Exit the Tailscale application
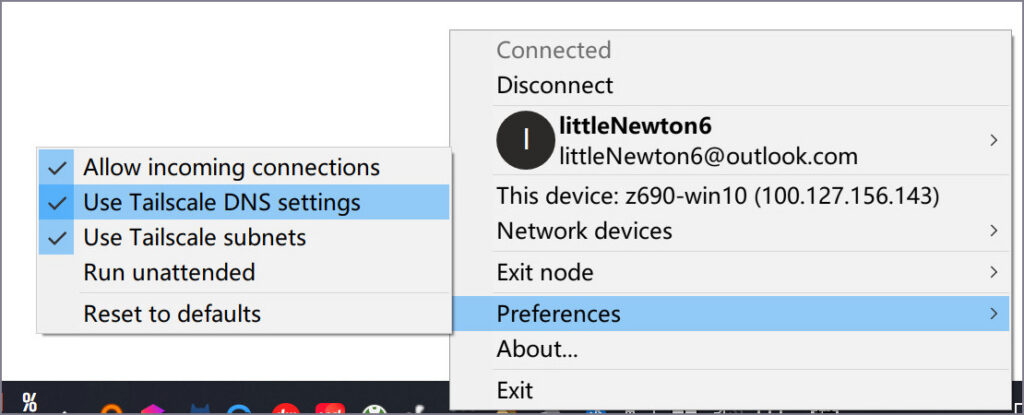This screenshot has height=415, width=1024. 515,390
